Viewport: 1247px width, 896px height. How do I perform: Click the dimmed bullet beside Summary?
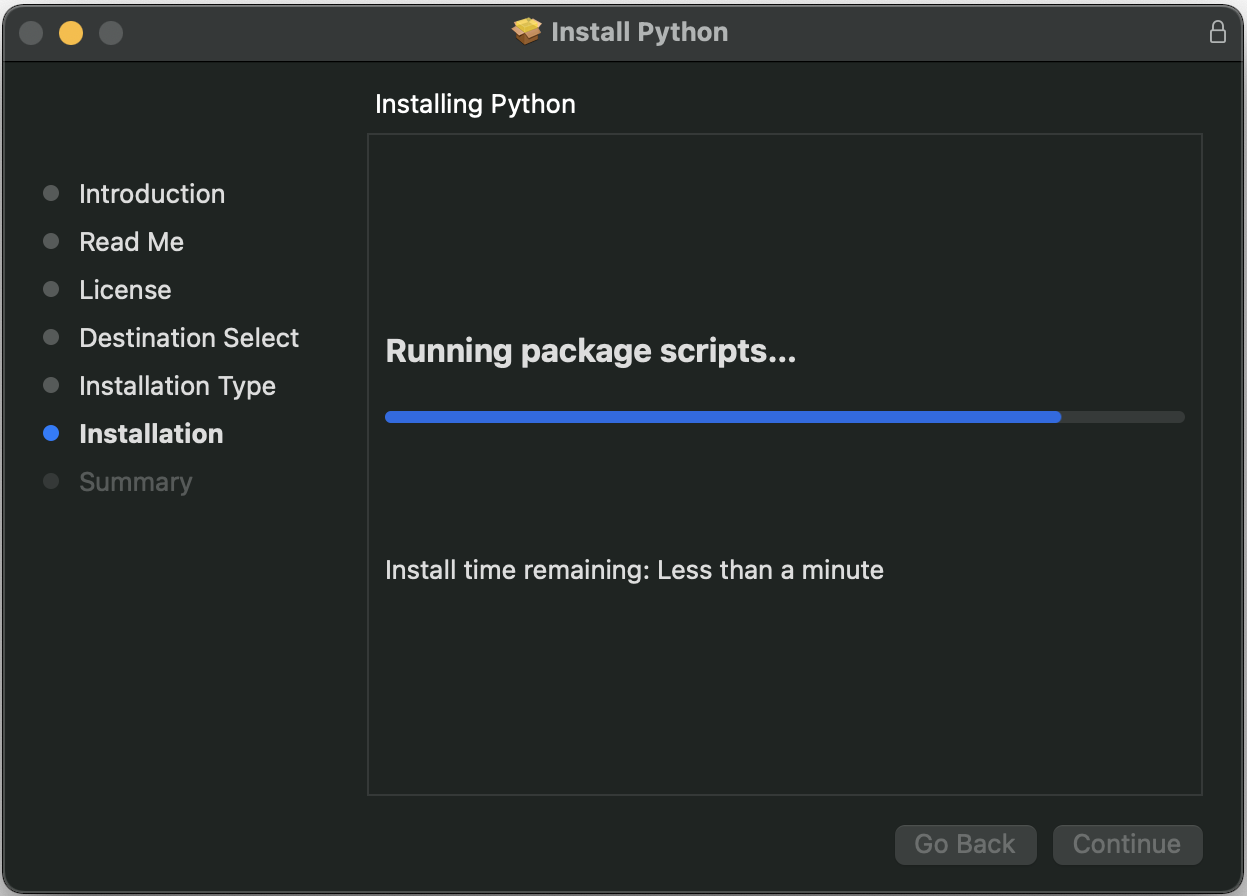click(x=51, y=482)
